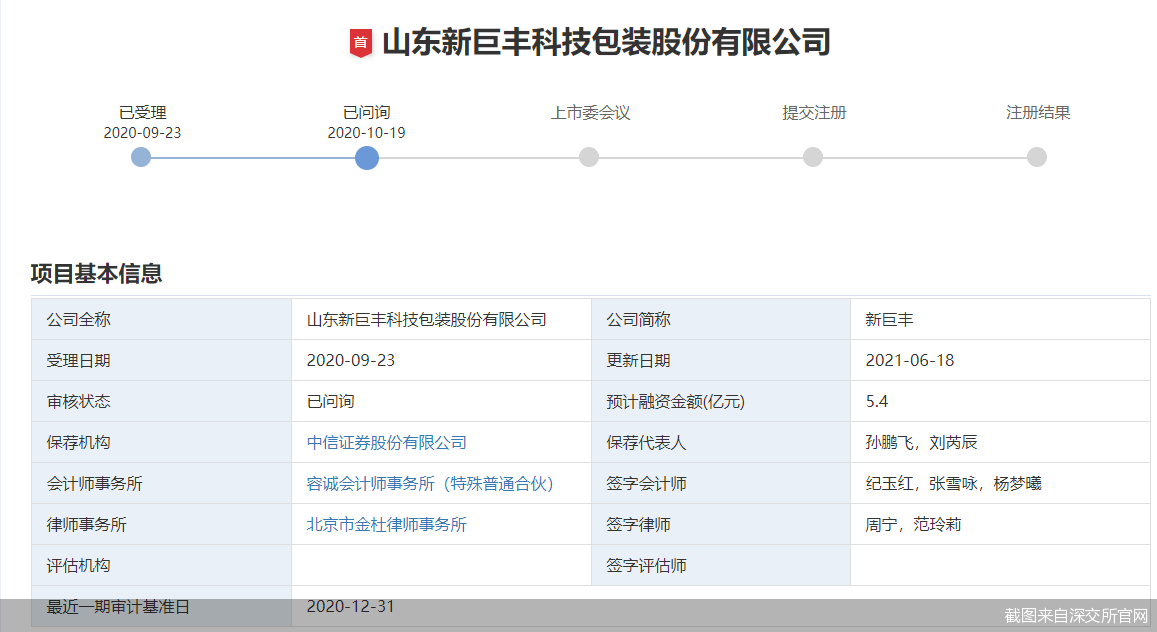1157x632 pixels.
Task: Click the financing amount value 5.4
Action: pos(877,401)
